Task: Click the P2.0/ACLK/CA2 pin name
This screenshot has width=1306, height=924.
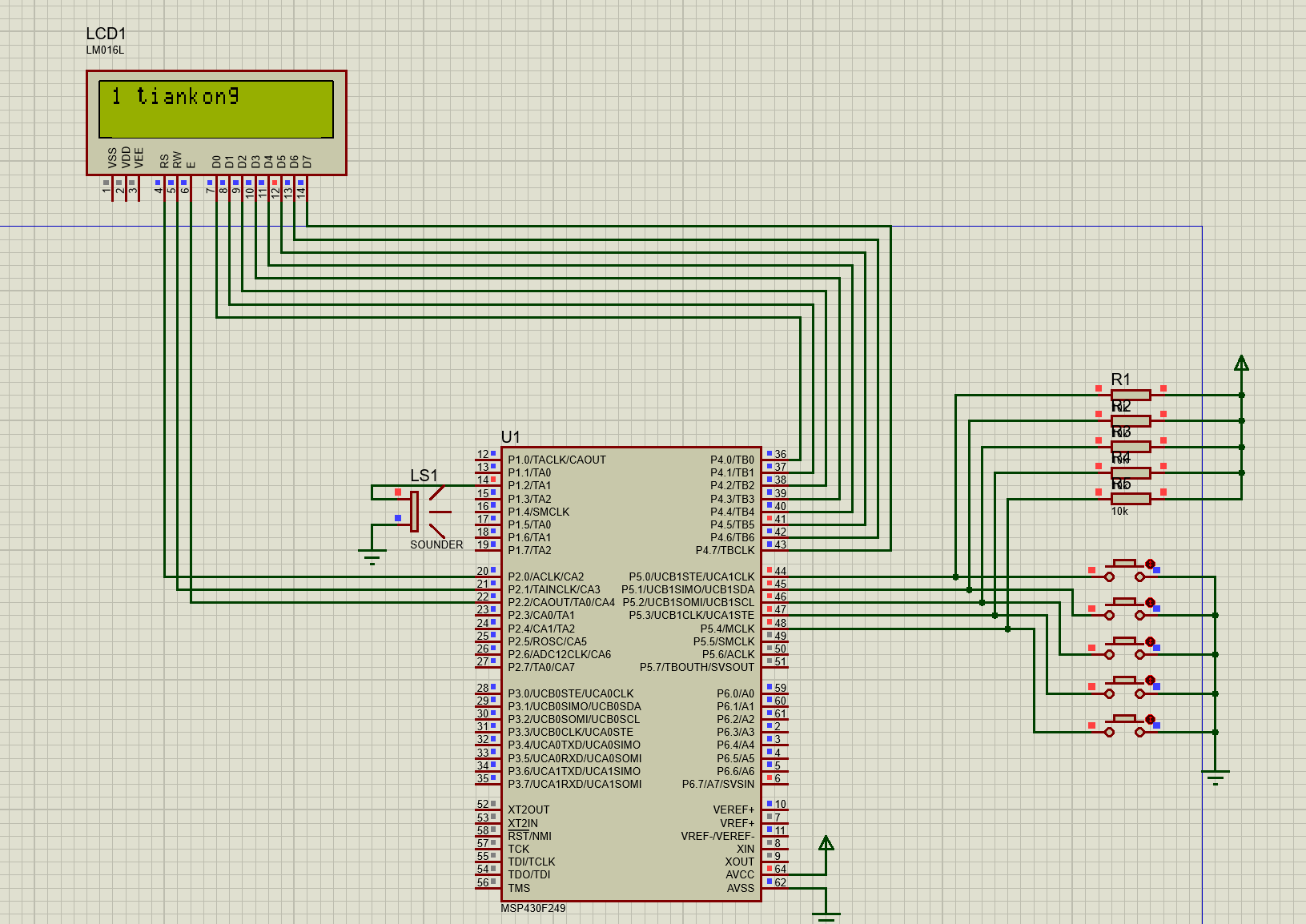Action: coord(545,576)
